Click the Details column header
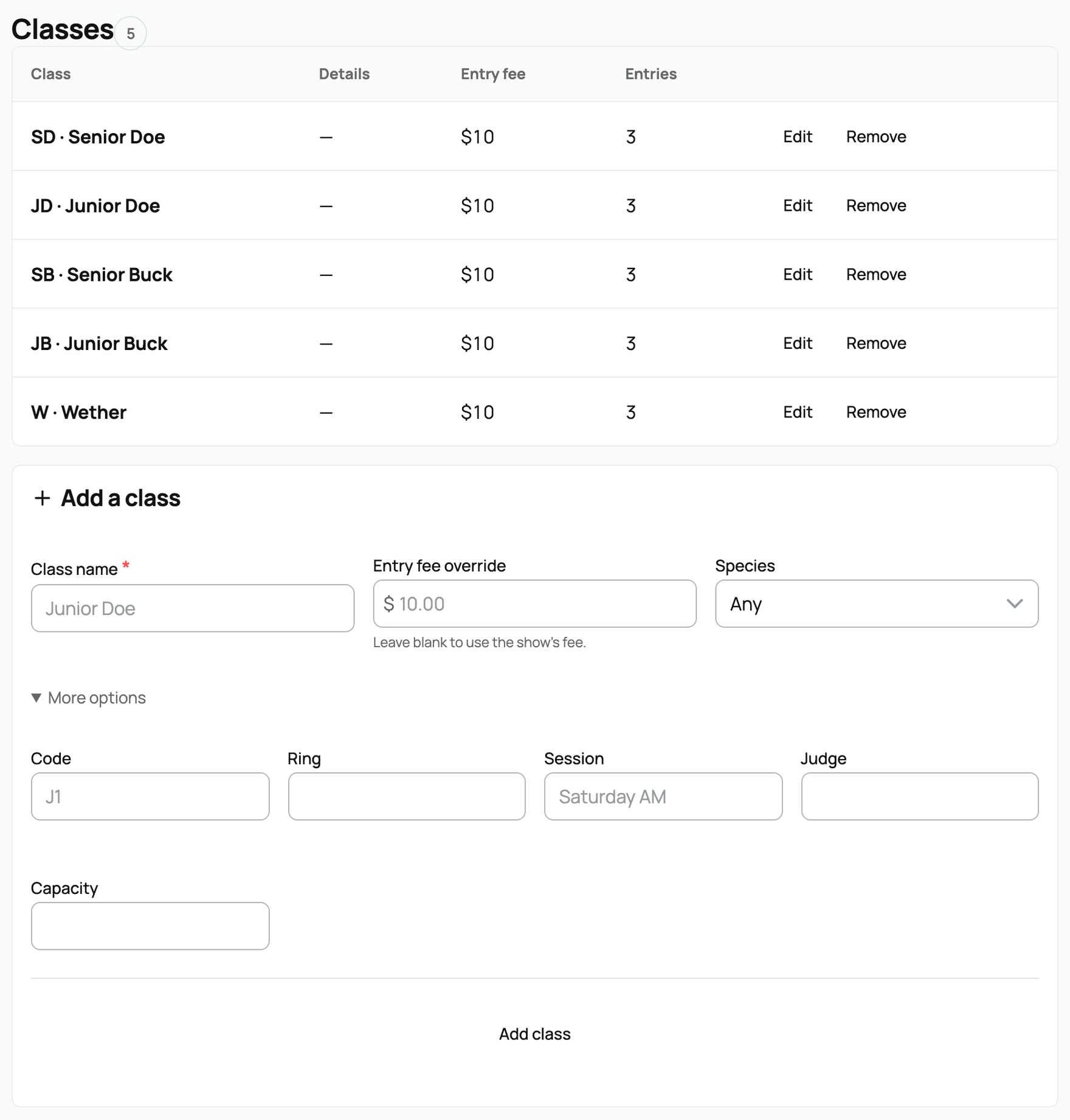1070x1120 pixels. 344,74
